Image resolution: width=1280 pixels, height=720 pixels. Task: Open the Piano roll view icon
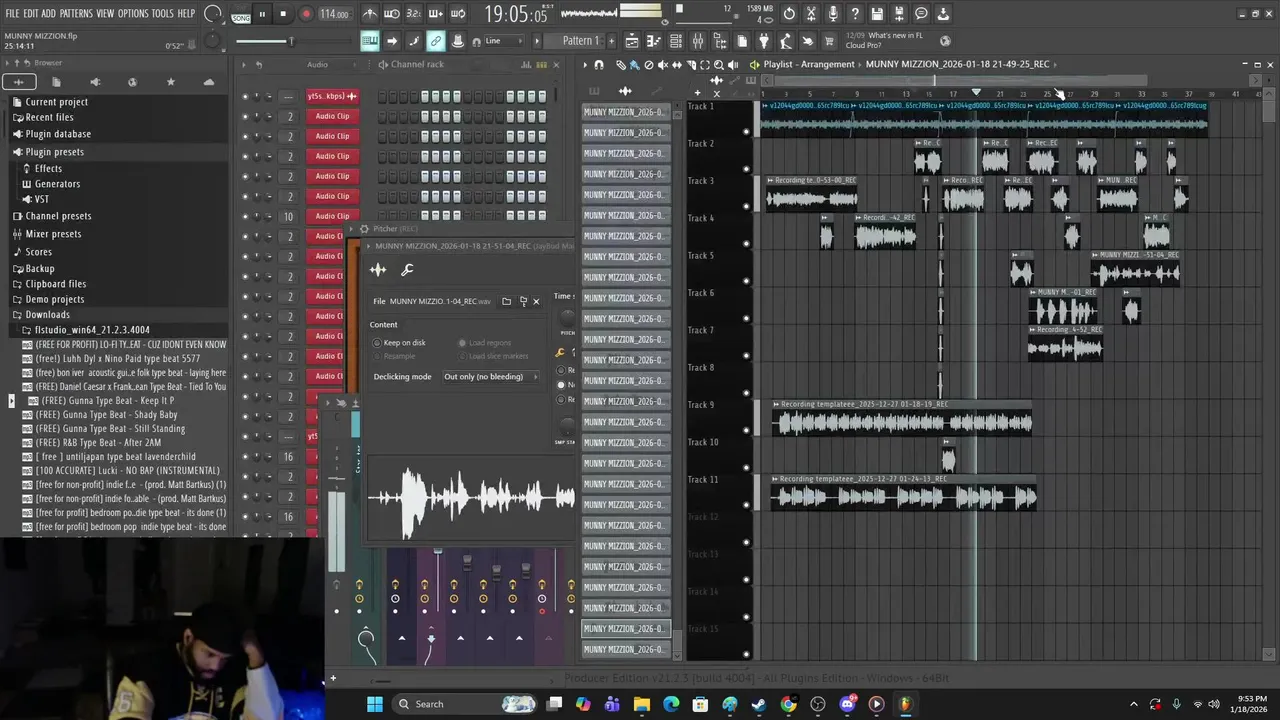(654, 41)
